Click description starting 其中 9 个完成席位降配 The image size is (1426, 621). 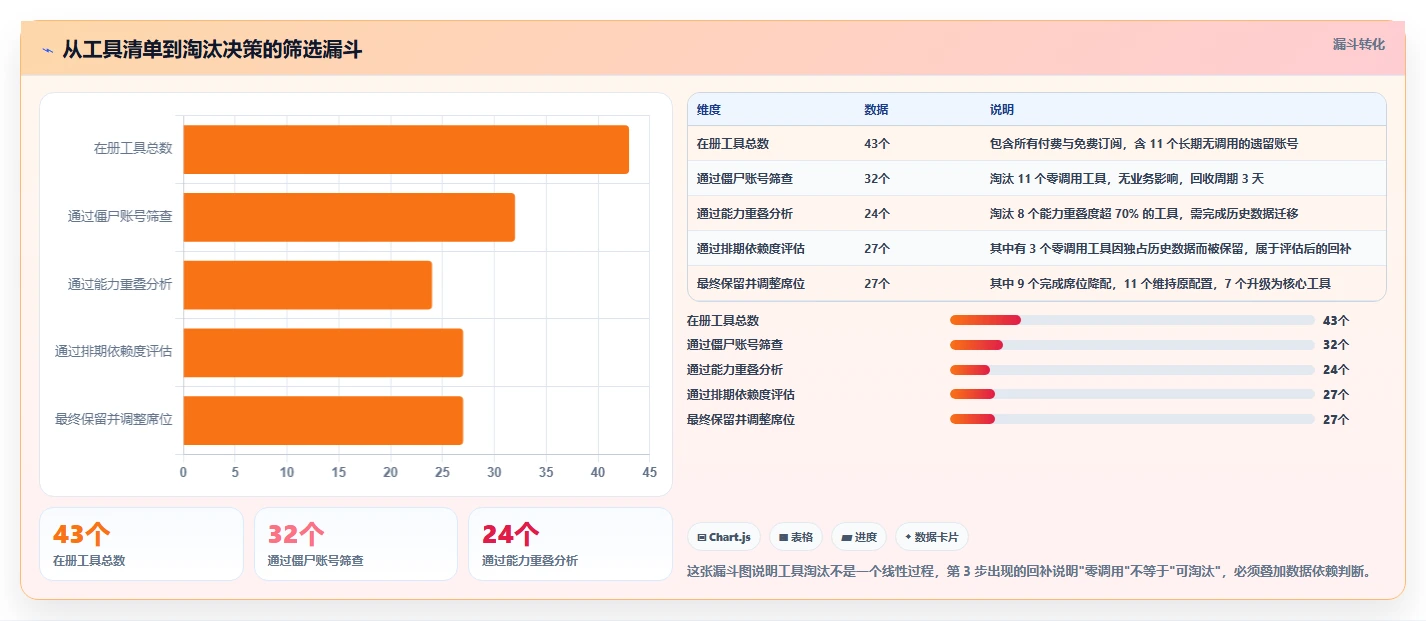(x=1160, y=284)
